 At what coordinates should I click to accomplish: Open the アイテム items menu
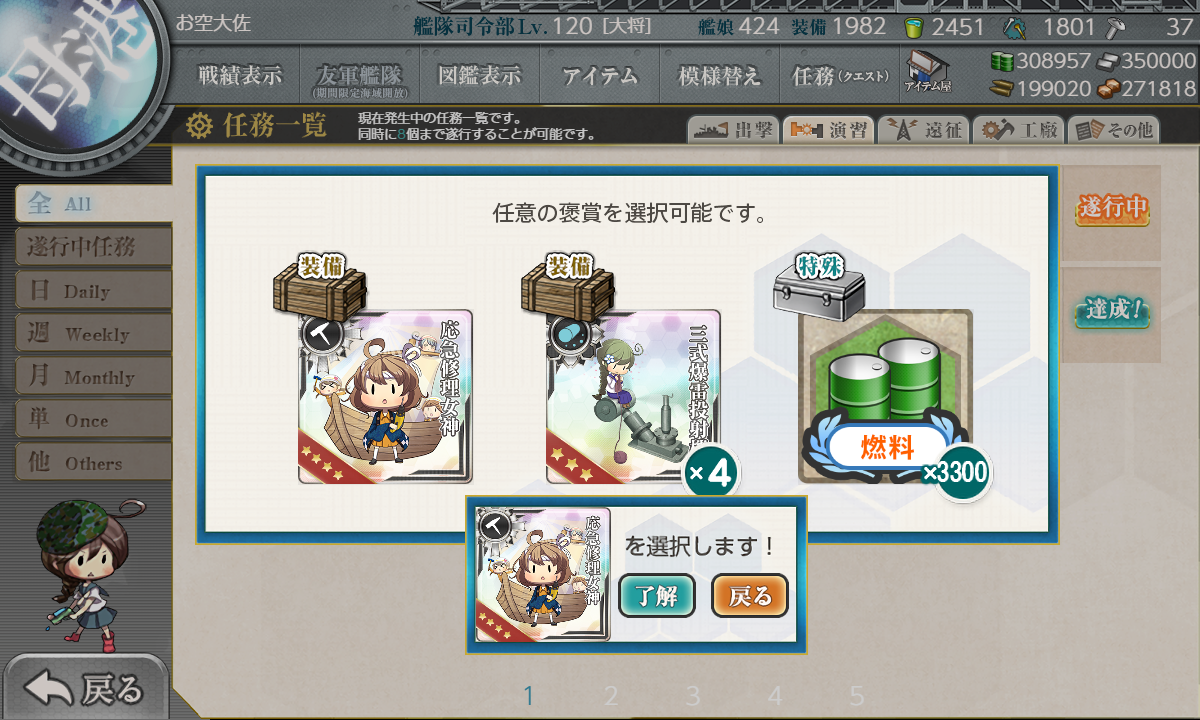coord(600,75)
